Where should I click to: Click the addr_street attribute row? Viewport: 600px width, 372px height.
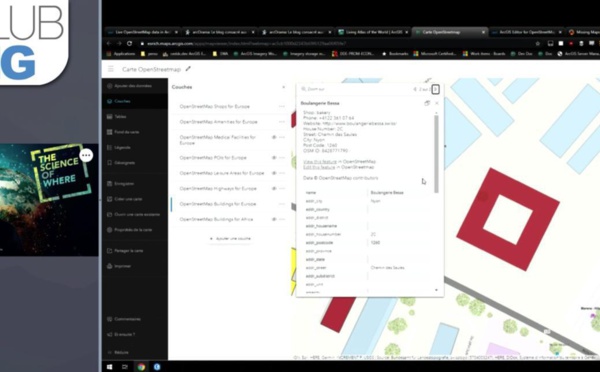[x=367, y=268]
